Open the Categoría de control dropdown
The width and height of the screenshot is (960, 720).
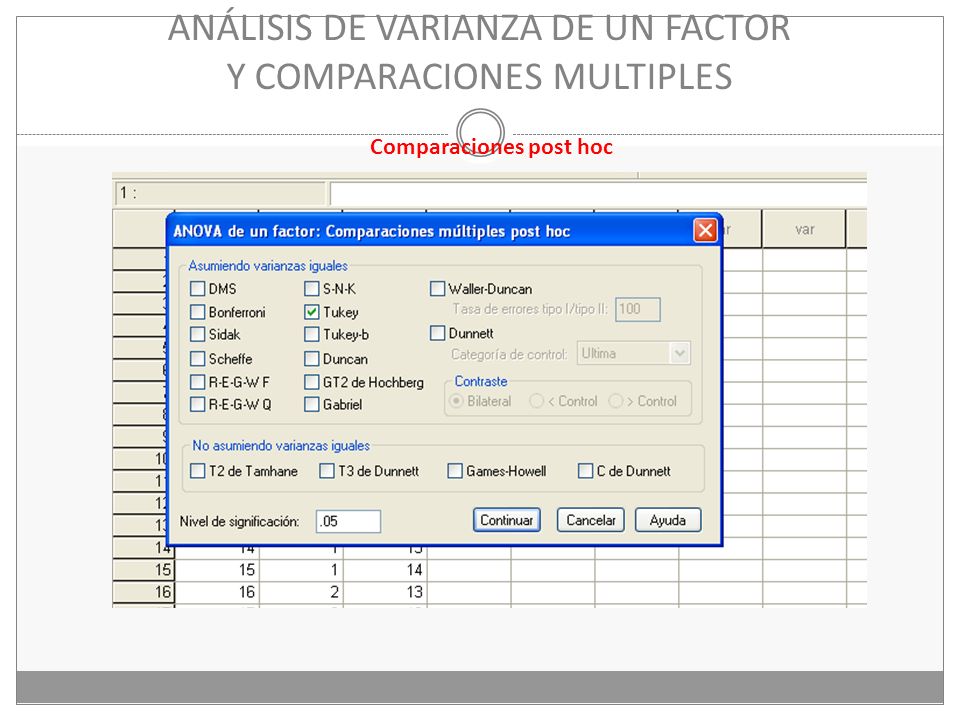(634, 353)
